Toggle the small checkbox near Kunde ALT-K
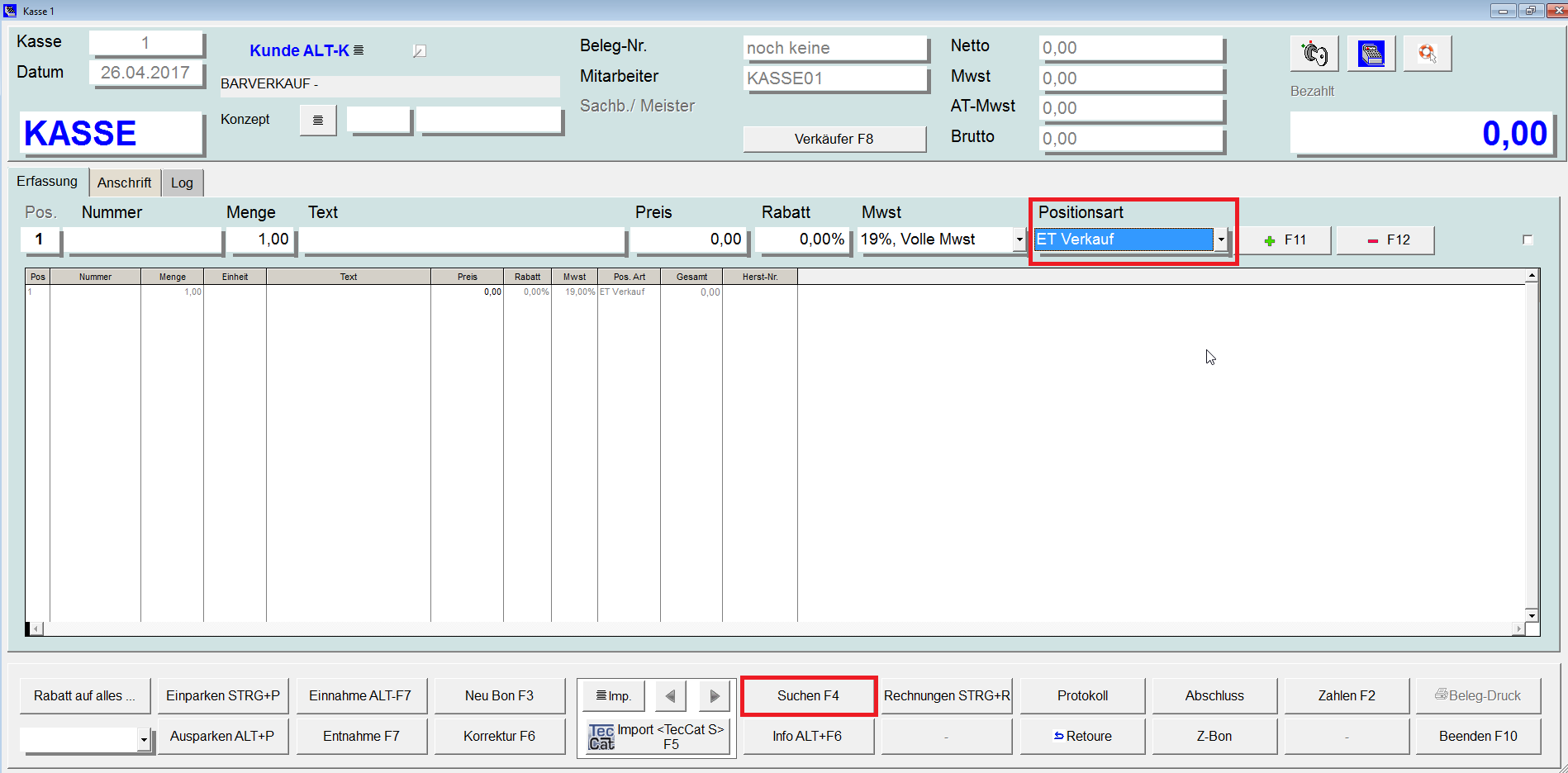 (420, 51)
